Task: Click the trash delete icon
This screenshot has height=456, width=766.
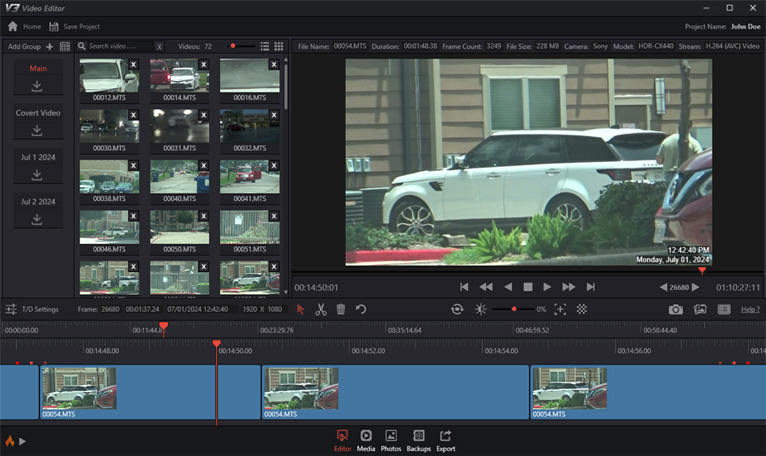Action: click(341, 309)
